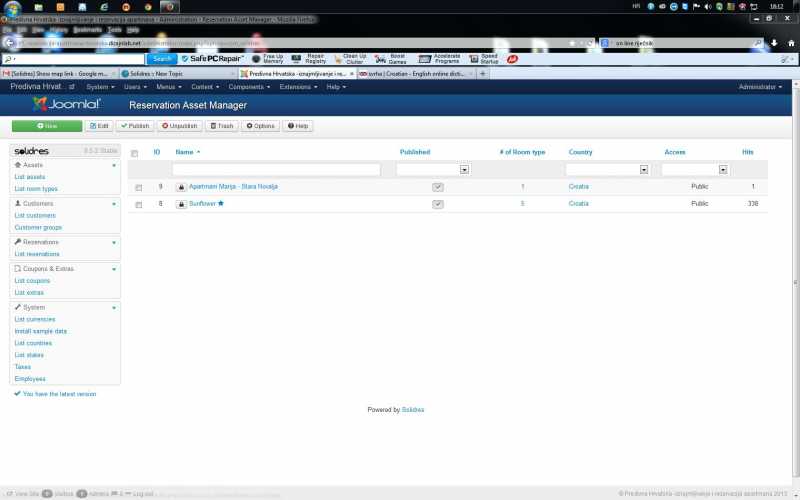
Task: Open the Components menu
Action: point(250,87)
